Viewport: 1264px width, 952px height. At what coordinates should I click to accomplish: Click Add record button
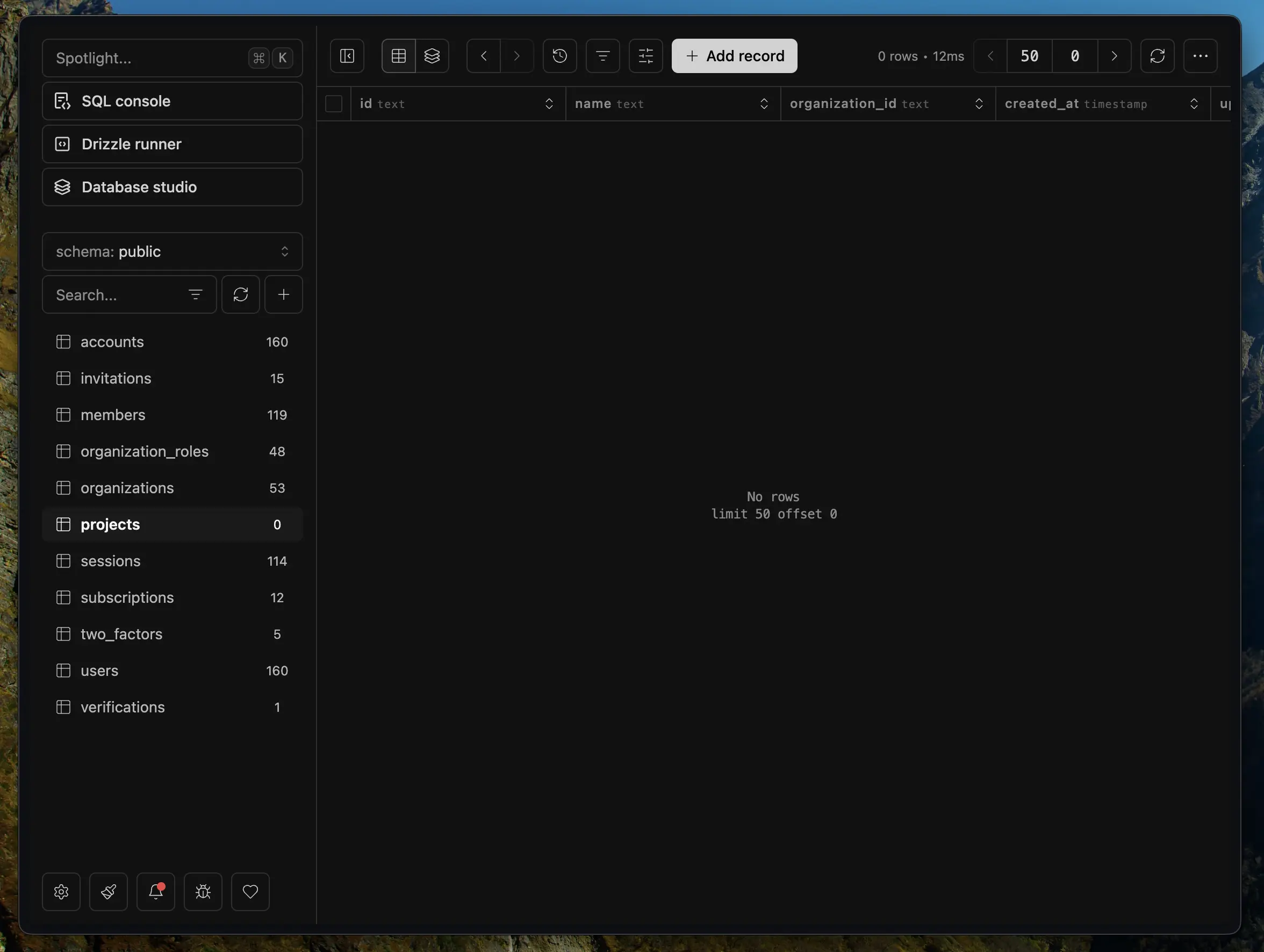[734, 56]
